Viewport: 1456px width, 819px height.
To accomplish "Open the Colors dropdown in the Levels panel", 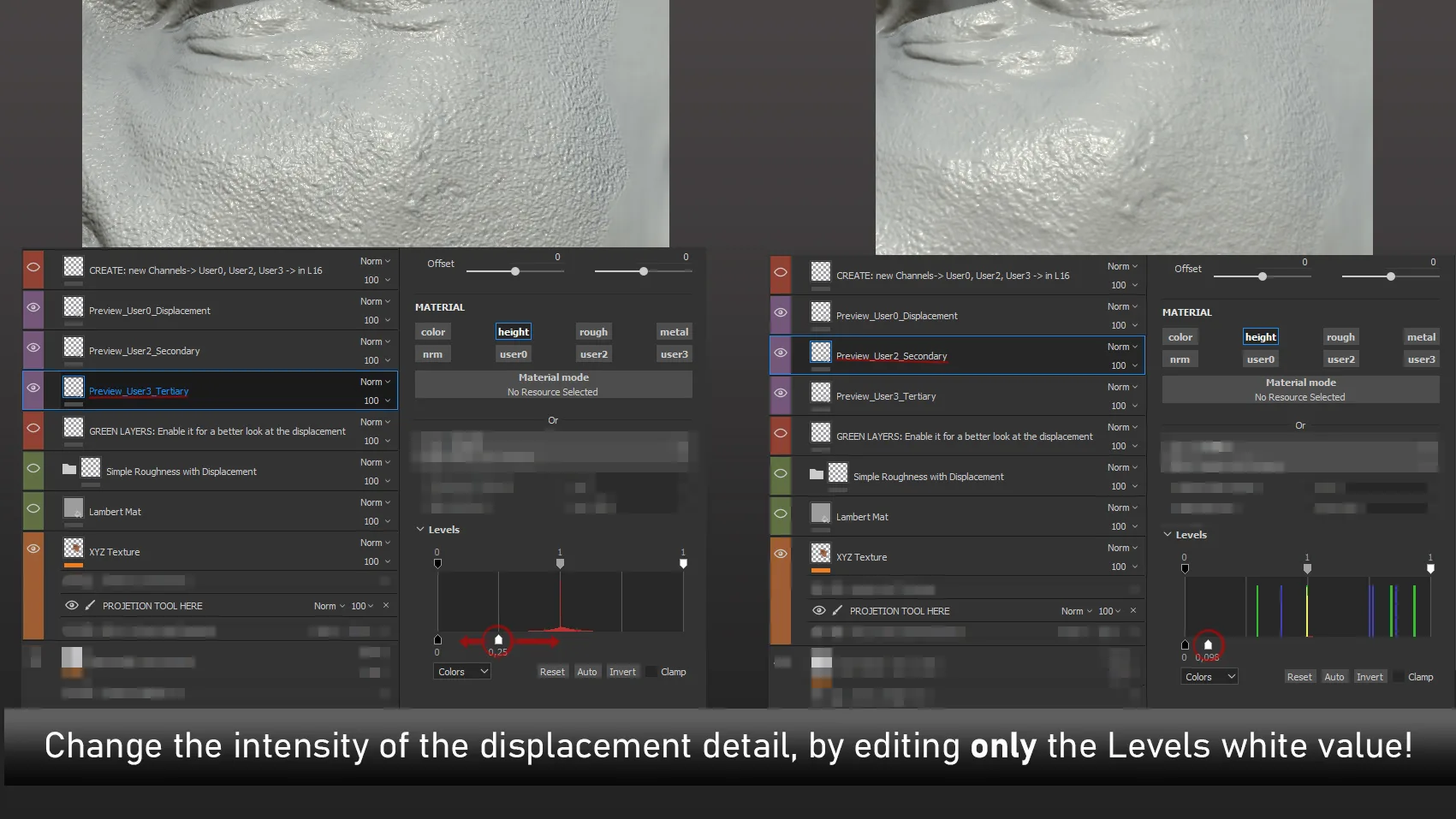I will pyautogui.click(x=461, y=671).
